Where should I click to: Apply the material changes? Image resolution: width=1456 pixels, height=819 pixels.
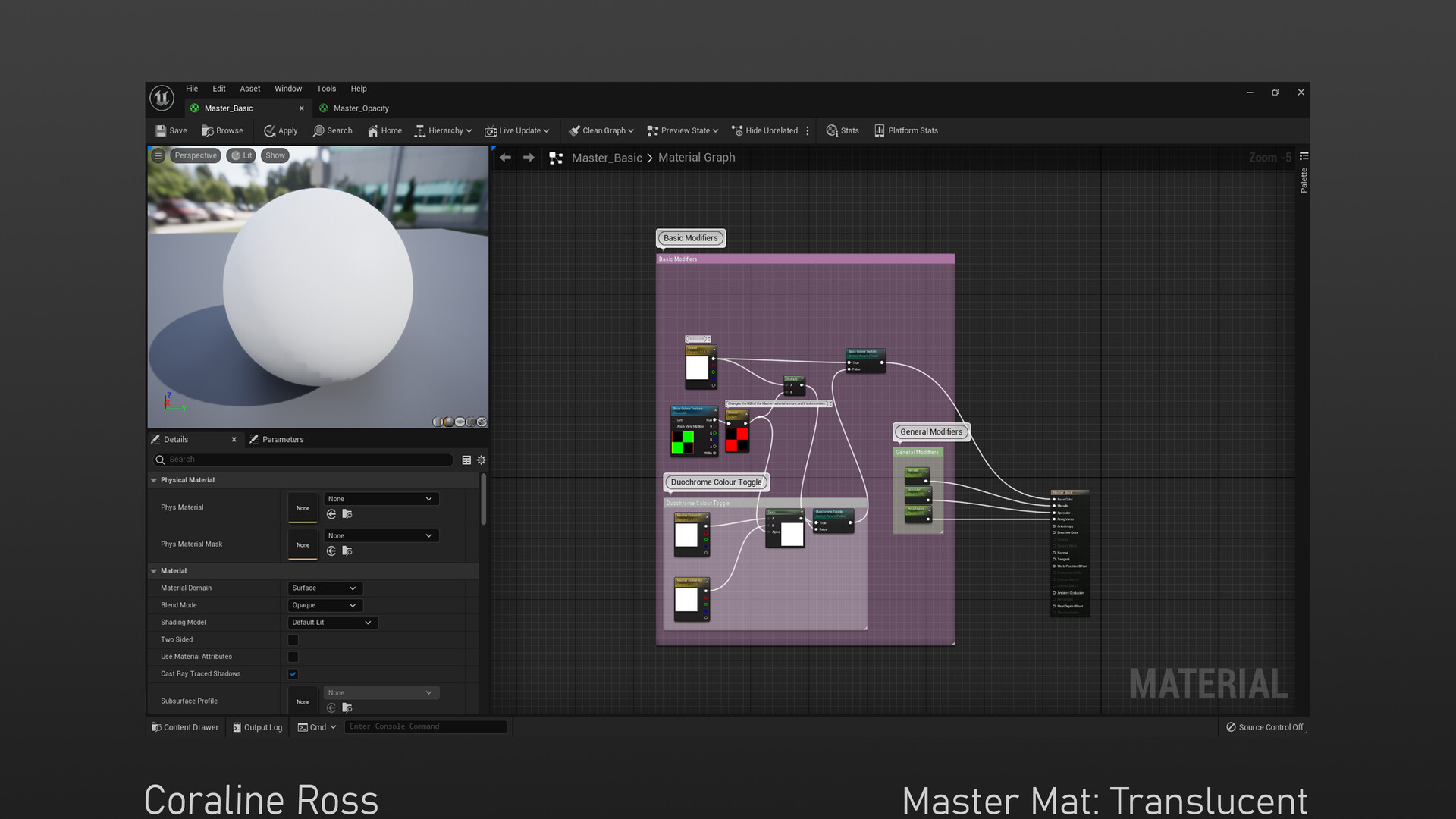pos(281,130)
